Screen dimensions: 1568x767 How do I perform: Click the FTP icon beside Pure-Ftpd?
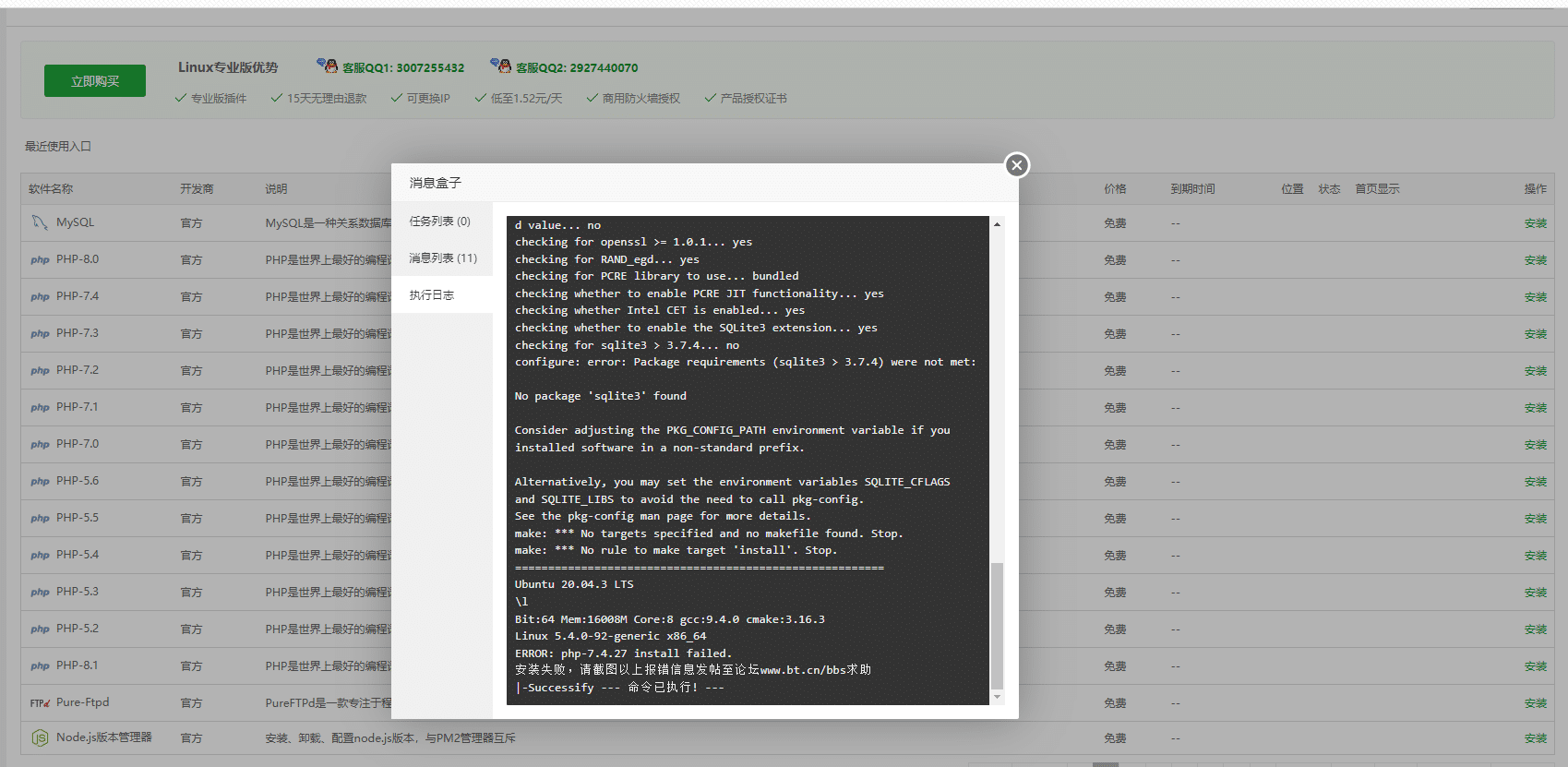coord(40,703)
